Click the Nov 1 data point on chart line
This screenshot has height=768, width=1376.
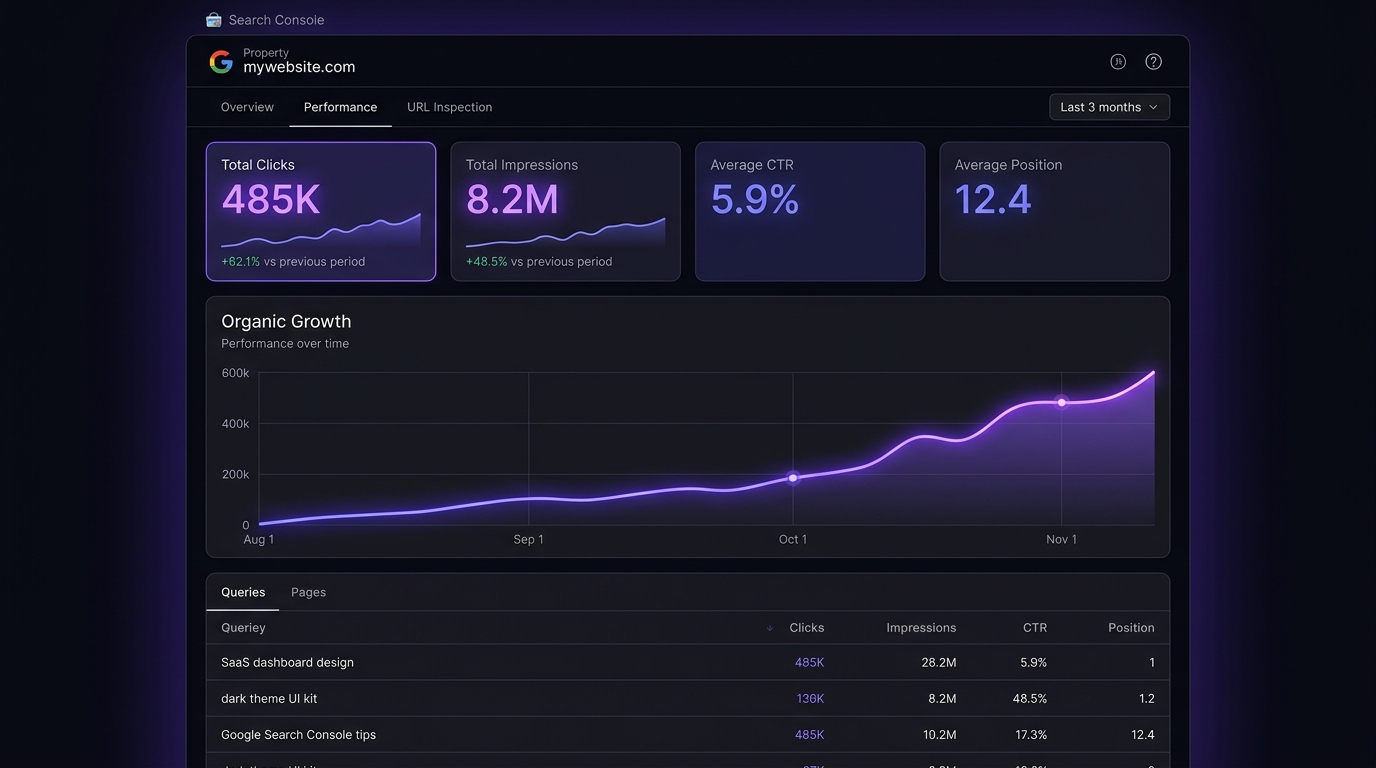[x=1062, y=402]
